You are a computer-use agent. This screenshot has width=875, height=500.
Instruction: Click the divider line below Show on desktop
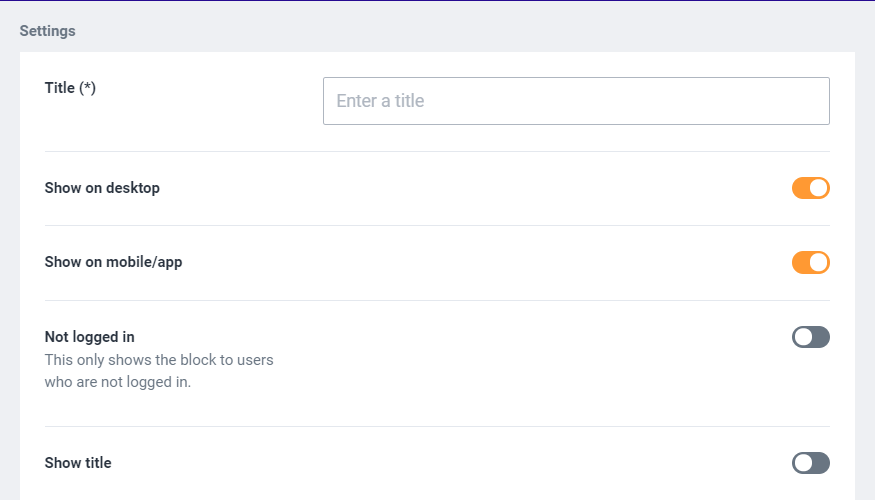[x=437, y=226]
